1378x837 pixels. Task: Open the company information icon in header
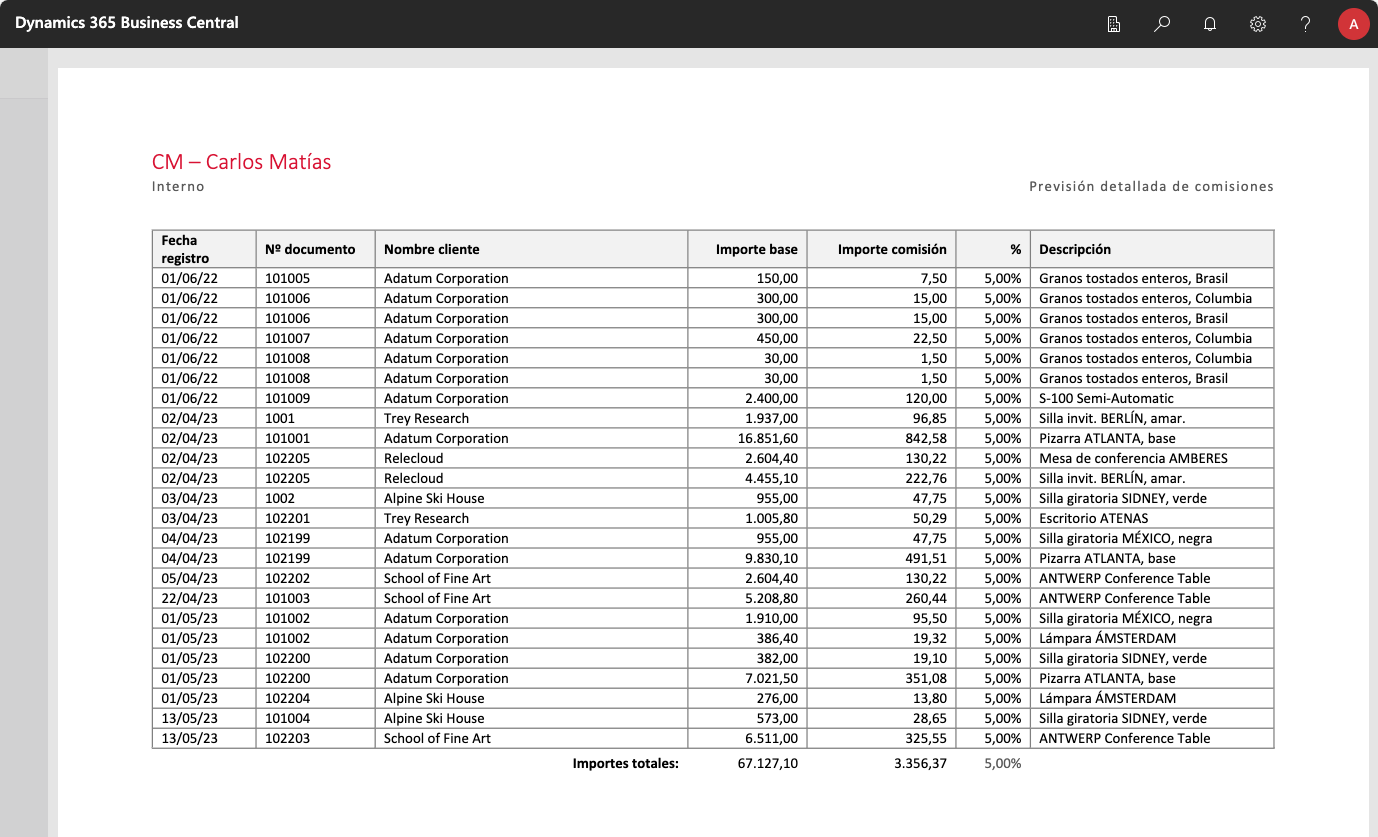coord(1113,24)
